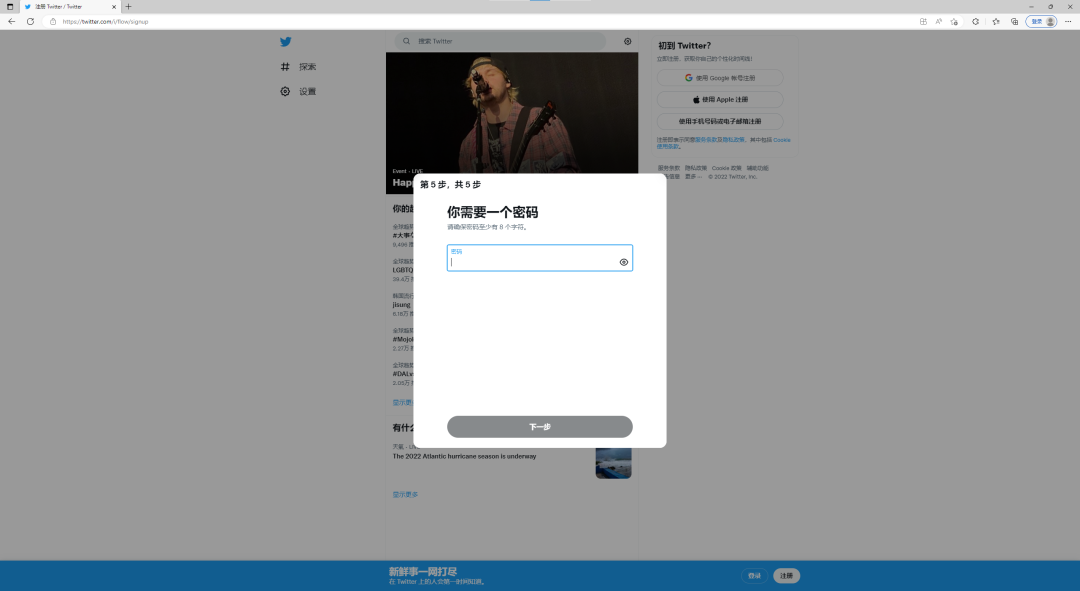Restore down the browser window
Viewport: 1080px width, 591px height.
point(1050,6)
